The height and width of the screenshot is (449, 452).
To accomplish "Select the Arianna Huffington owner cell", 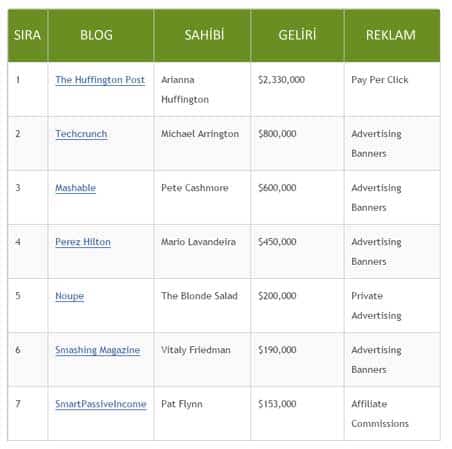I will pyautogui.click(x=202, y=89).
